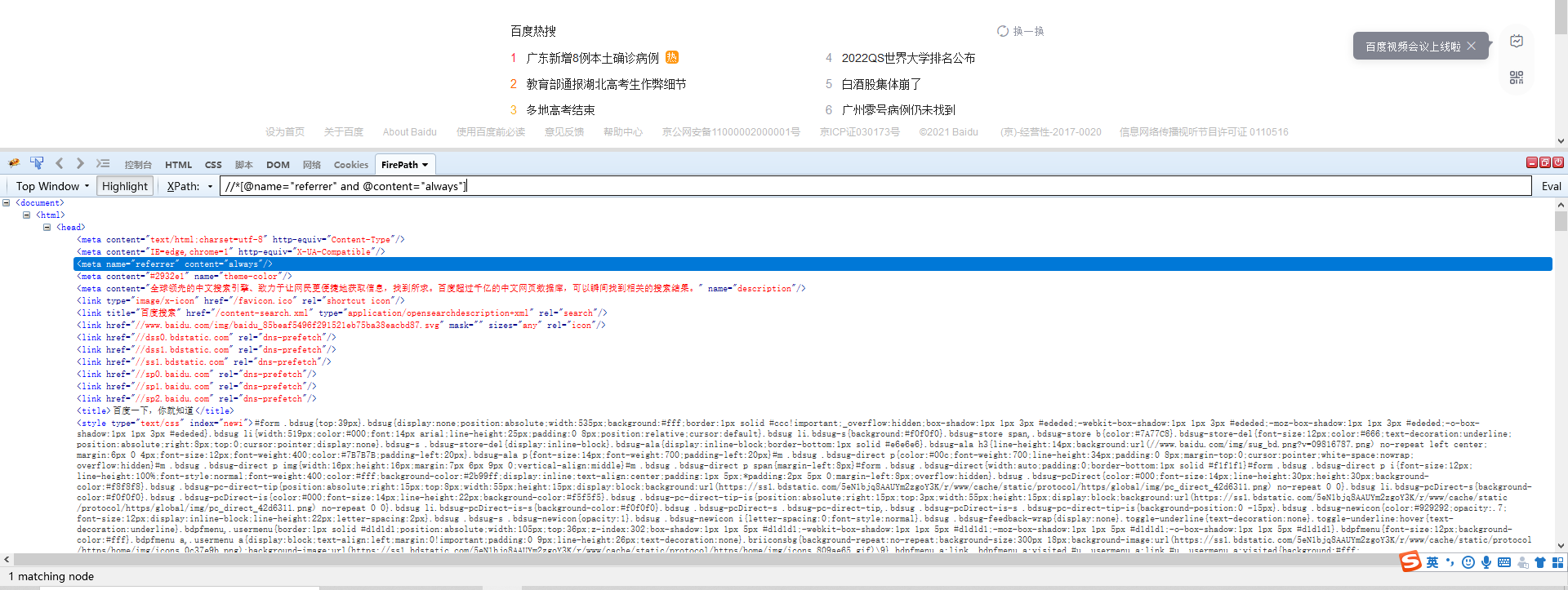Viewport: 1568px width, 590px height.
Task: Switch to the CSS tab
Action: [213, 165]
